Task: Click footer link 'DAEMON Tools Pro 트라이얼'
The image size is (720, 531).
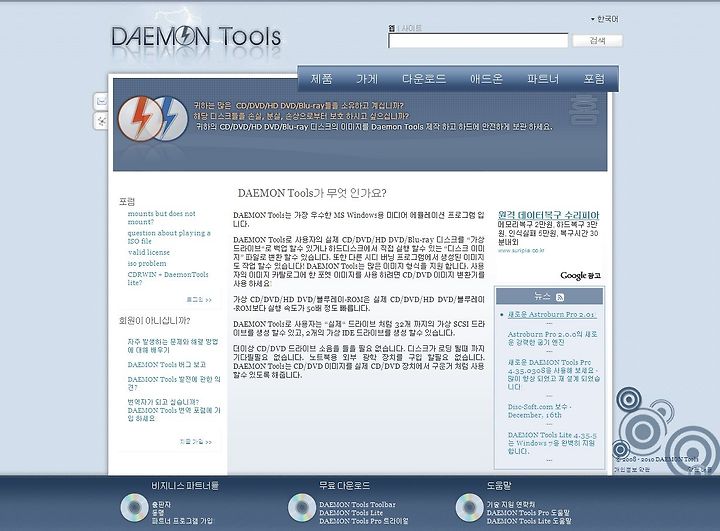Action: (x=364, y=521)
